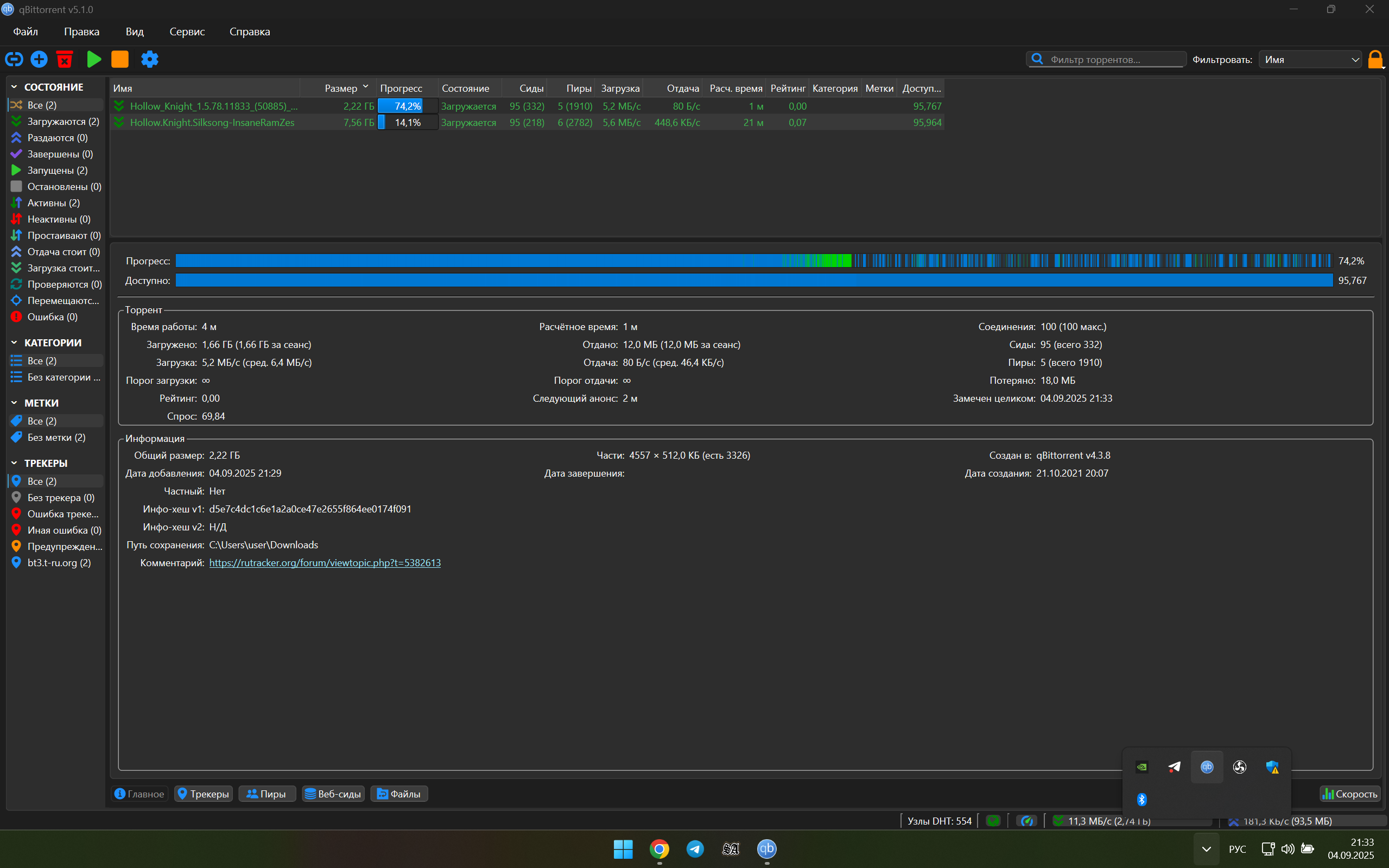
Task: Collapse the ТРЕКЕРЫ sidebar section
Action: click(14, 463)
